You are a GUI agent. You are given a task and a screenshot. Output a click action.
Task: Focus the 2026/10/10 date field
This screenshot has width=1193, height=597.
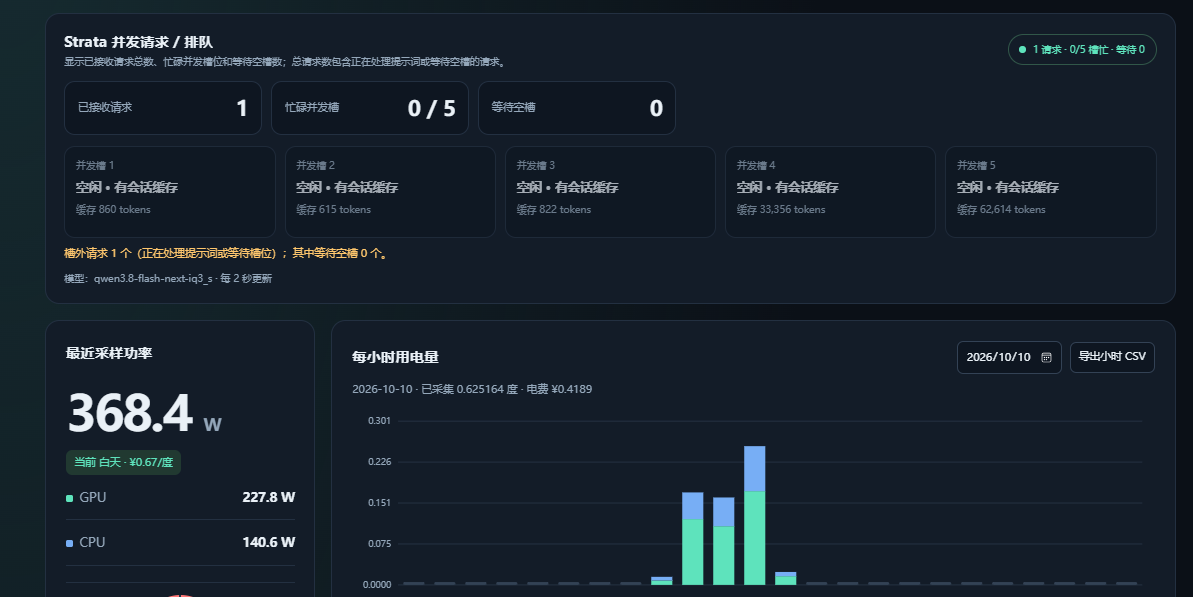[1009, 357]
